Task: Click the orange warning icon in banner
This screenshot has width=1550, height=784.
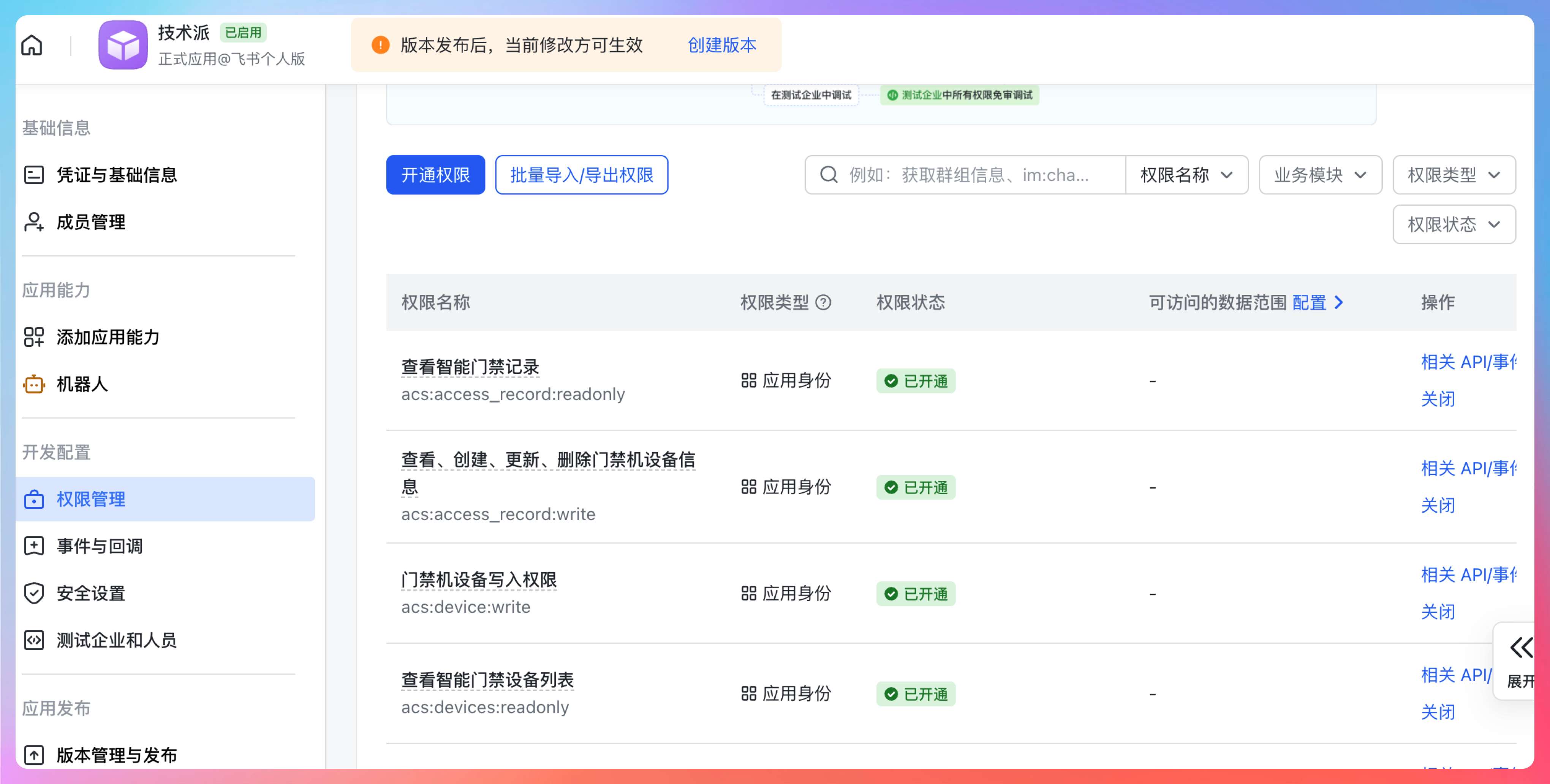Action: [380, 45]
